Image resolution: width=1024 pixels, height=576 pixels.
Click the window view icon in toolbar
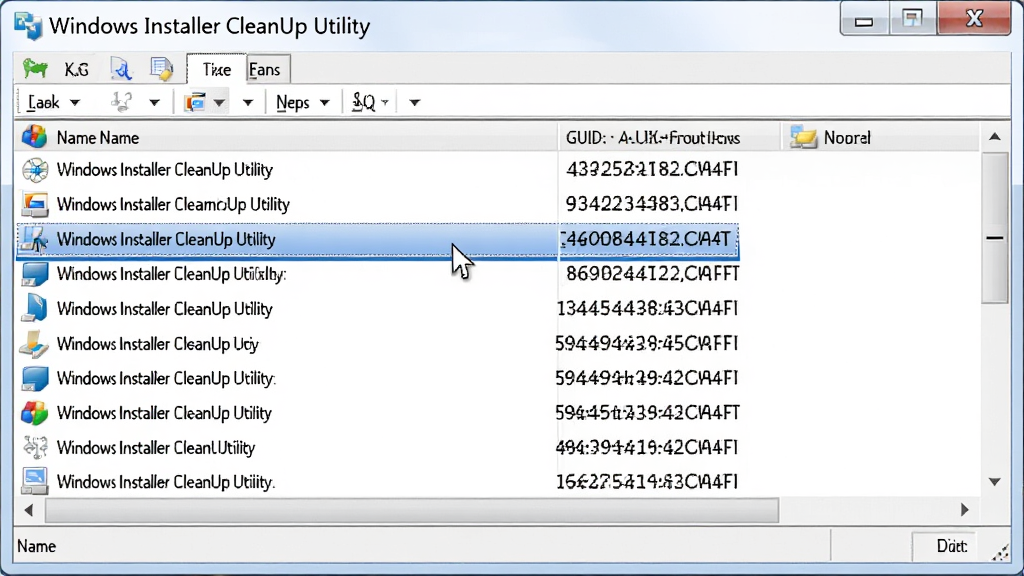point(195,102)
